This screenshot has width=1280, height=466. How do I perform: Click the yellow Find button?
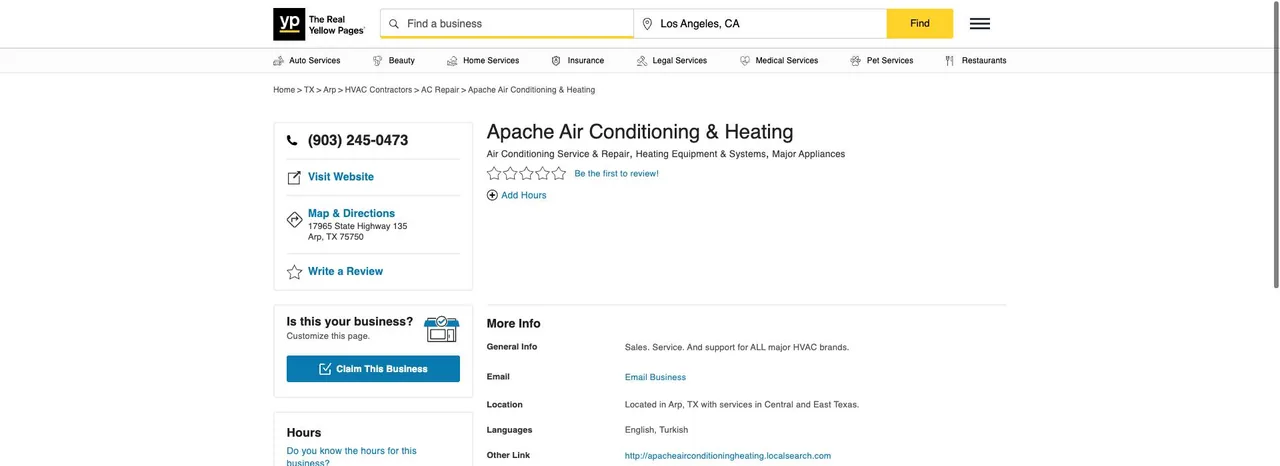(920, 24)
